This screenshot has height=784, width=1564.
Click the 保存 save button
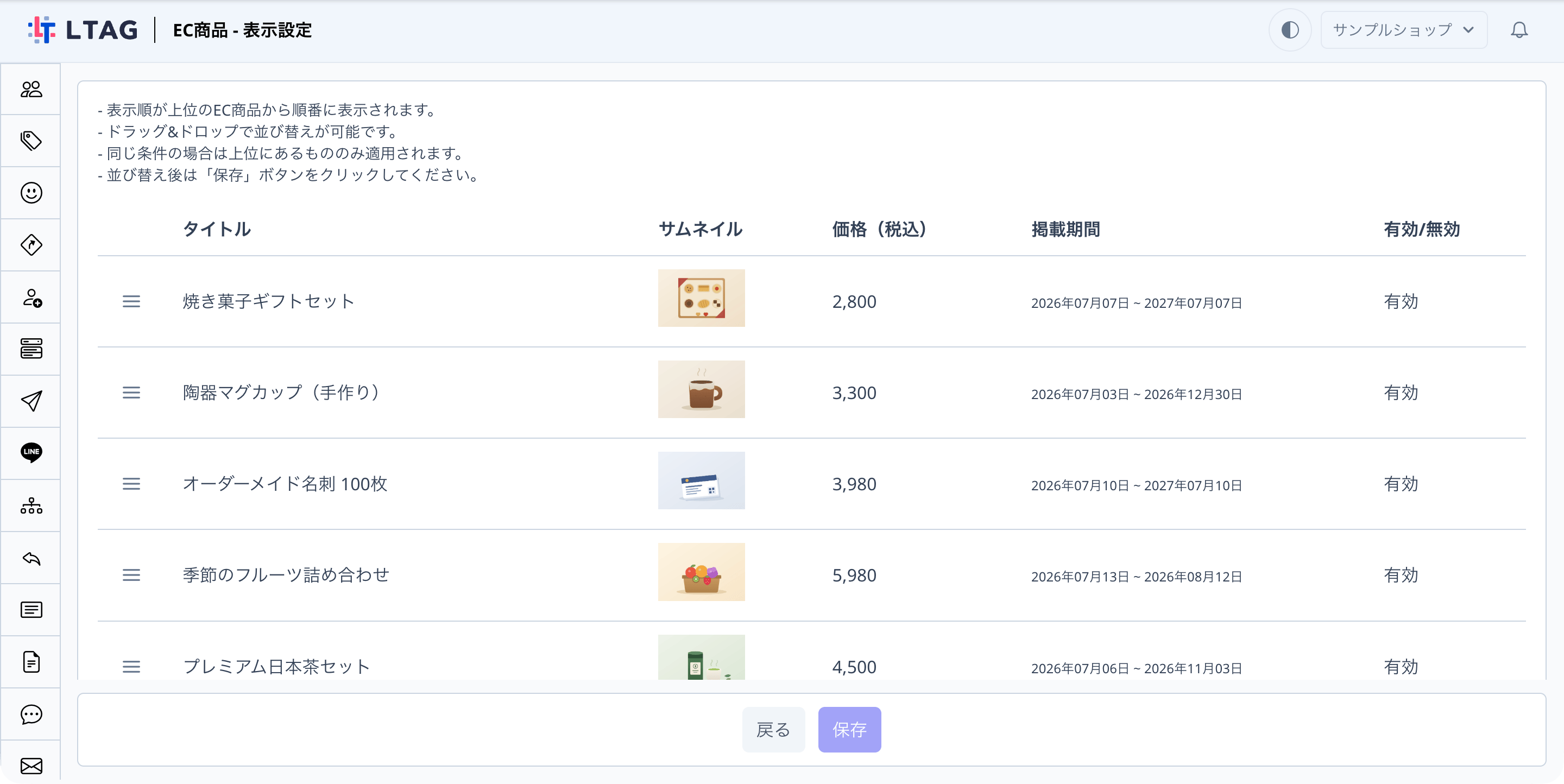click(849, 729)
